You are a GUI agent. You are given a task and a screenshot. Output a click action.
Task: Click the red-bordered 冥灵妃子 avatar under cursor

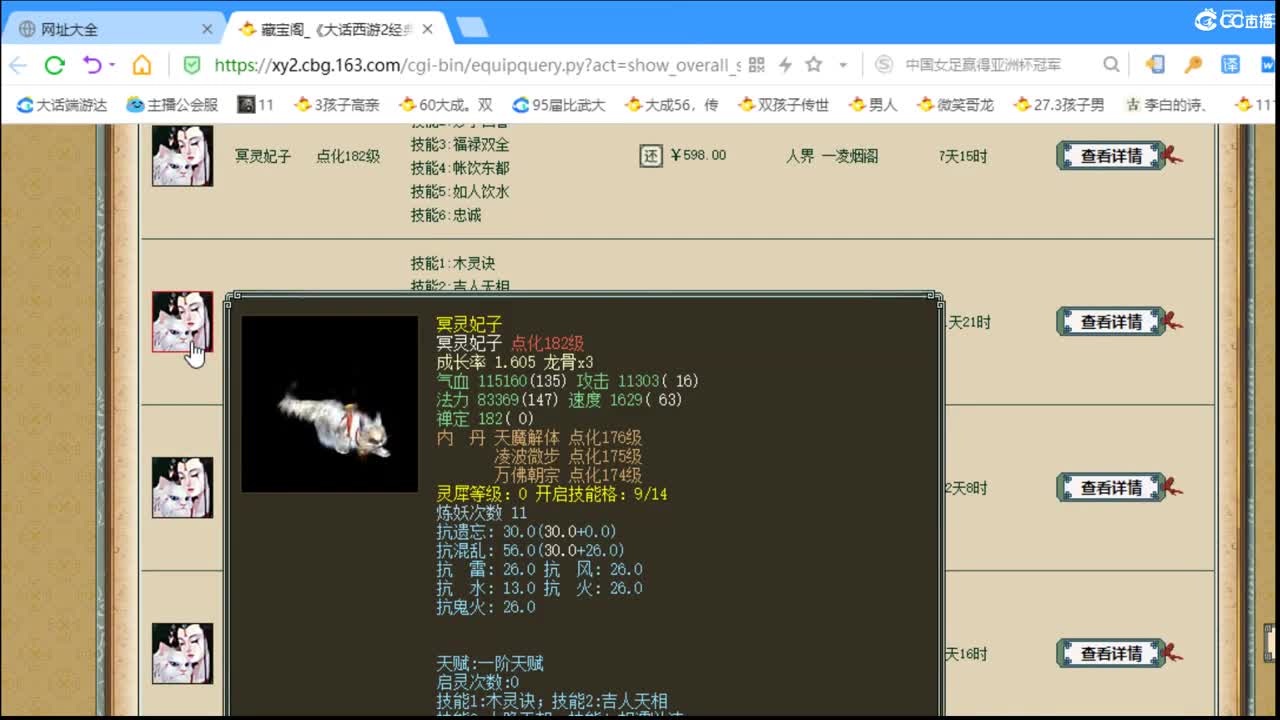pyautogui.click(x=182, y=322)
